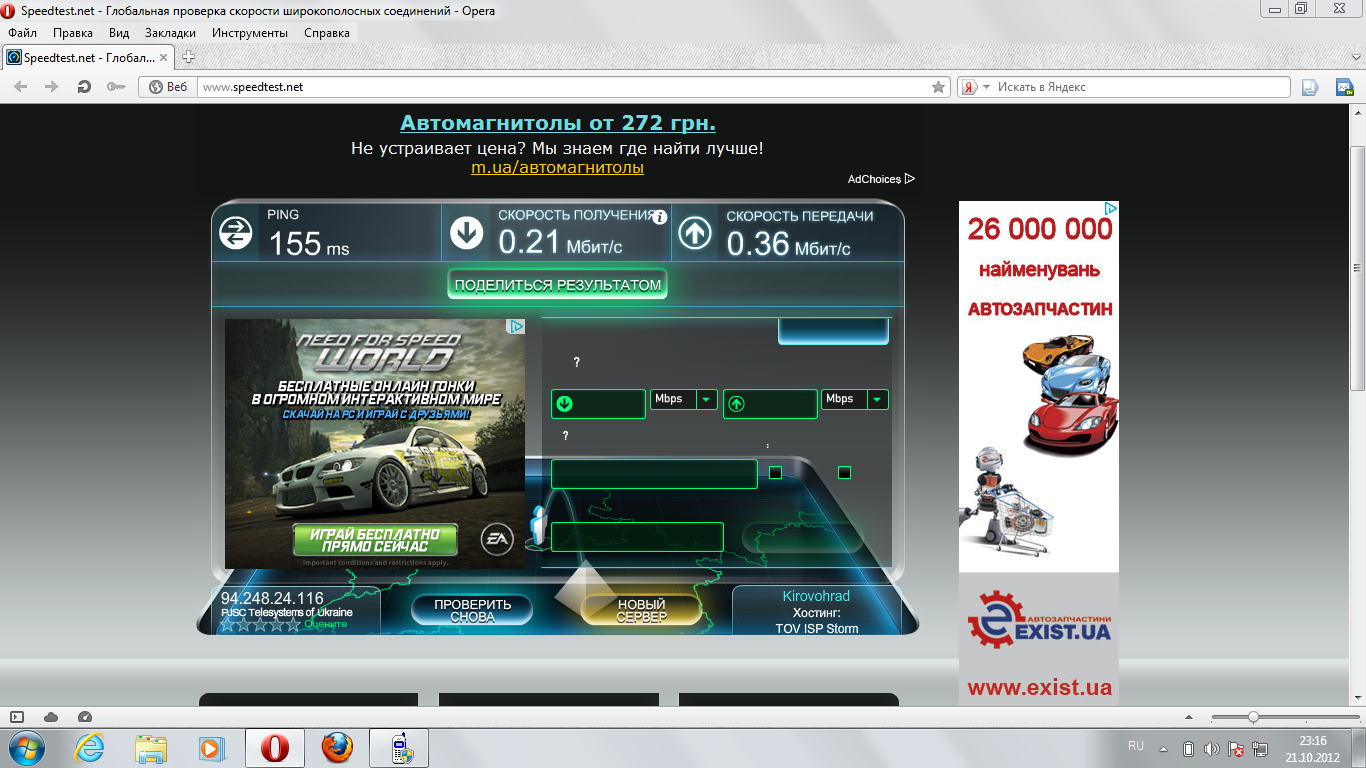Click second square checkbox in speed panel

pos(844,472)
